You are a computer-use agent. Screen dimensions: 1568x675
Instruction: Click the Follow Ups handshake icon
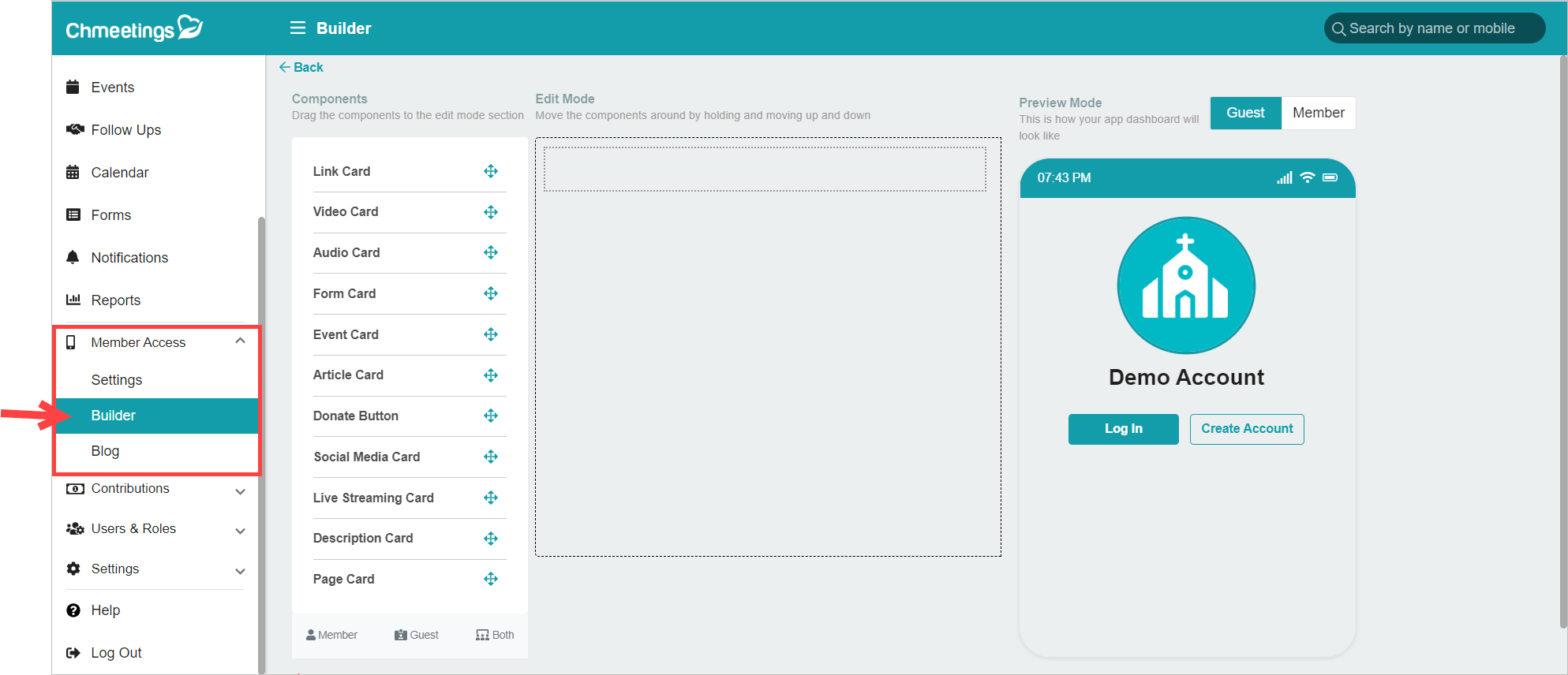(x=75, y=129)
